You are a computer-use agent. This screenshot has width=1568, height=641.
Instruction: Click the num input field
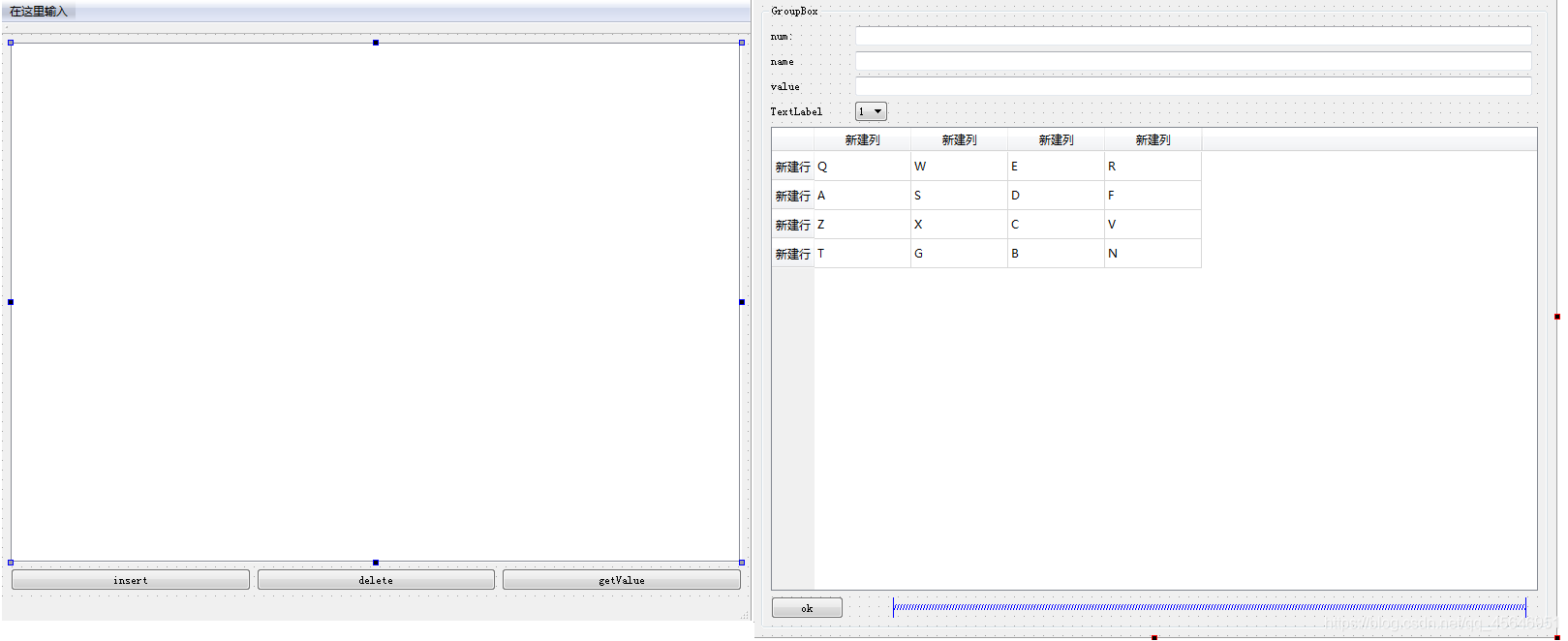[x=1193, y=36]
